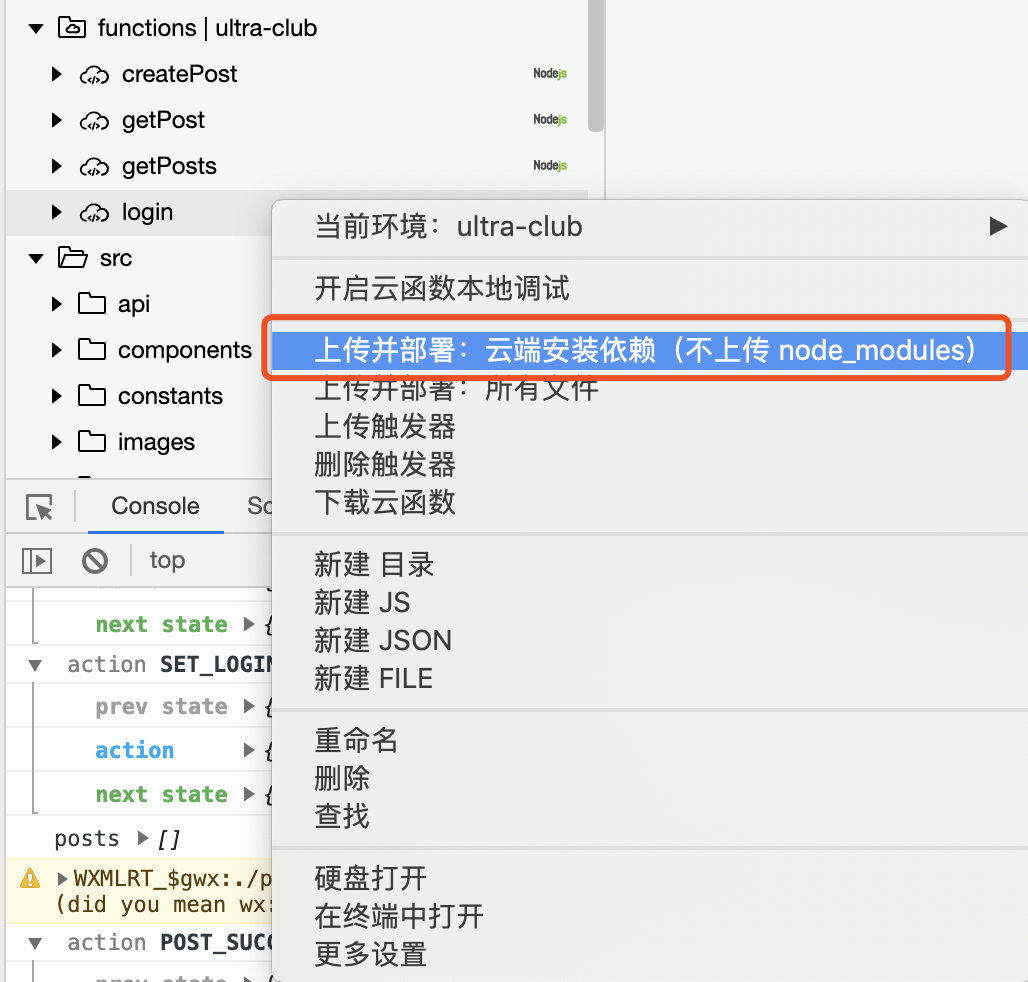The width and height of the screenshot is (1028, 982).
Task: Click the createPost cloud function icon
Action: pos(94,75)
